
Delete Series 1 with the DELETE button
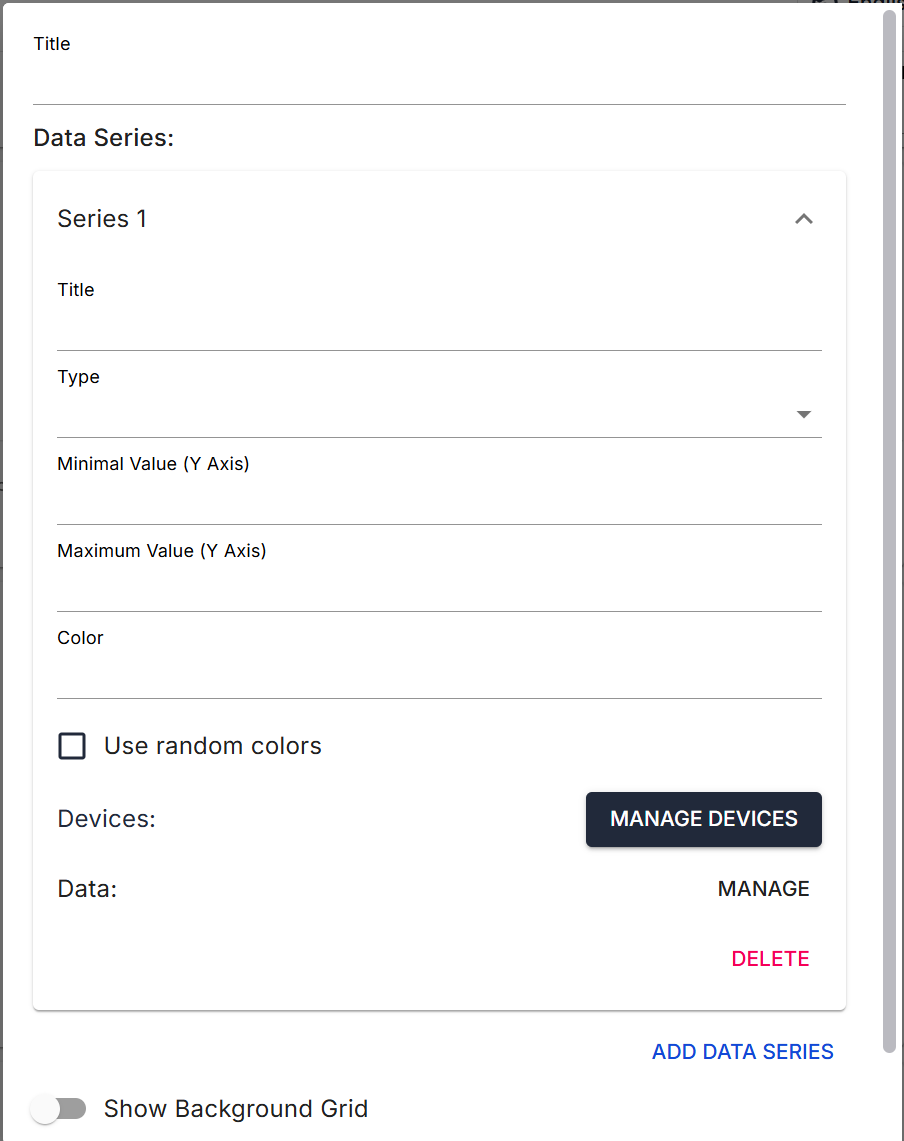(770, 959)
